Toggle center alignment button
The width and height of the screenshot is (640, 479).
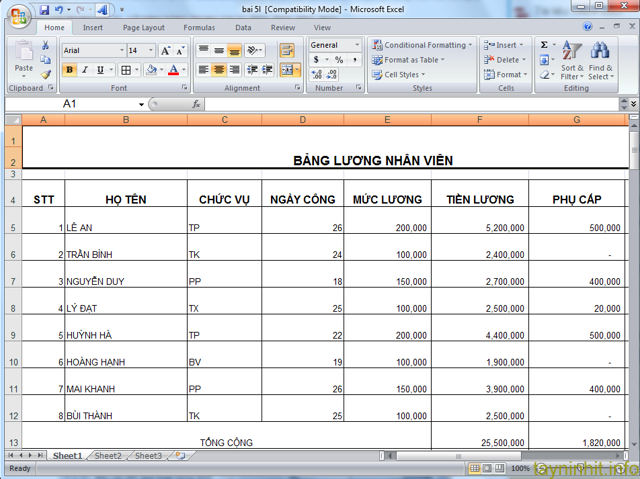pyautogui.click(x=219, y=70)
